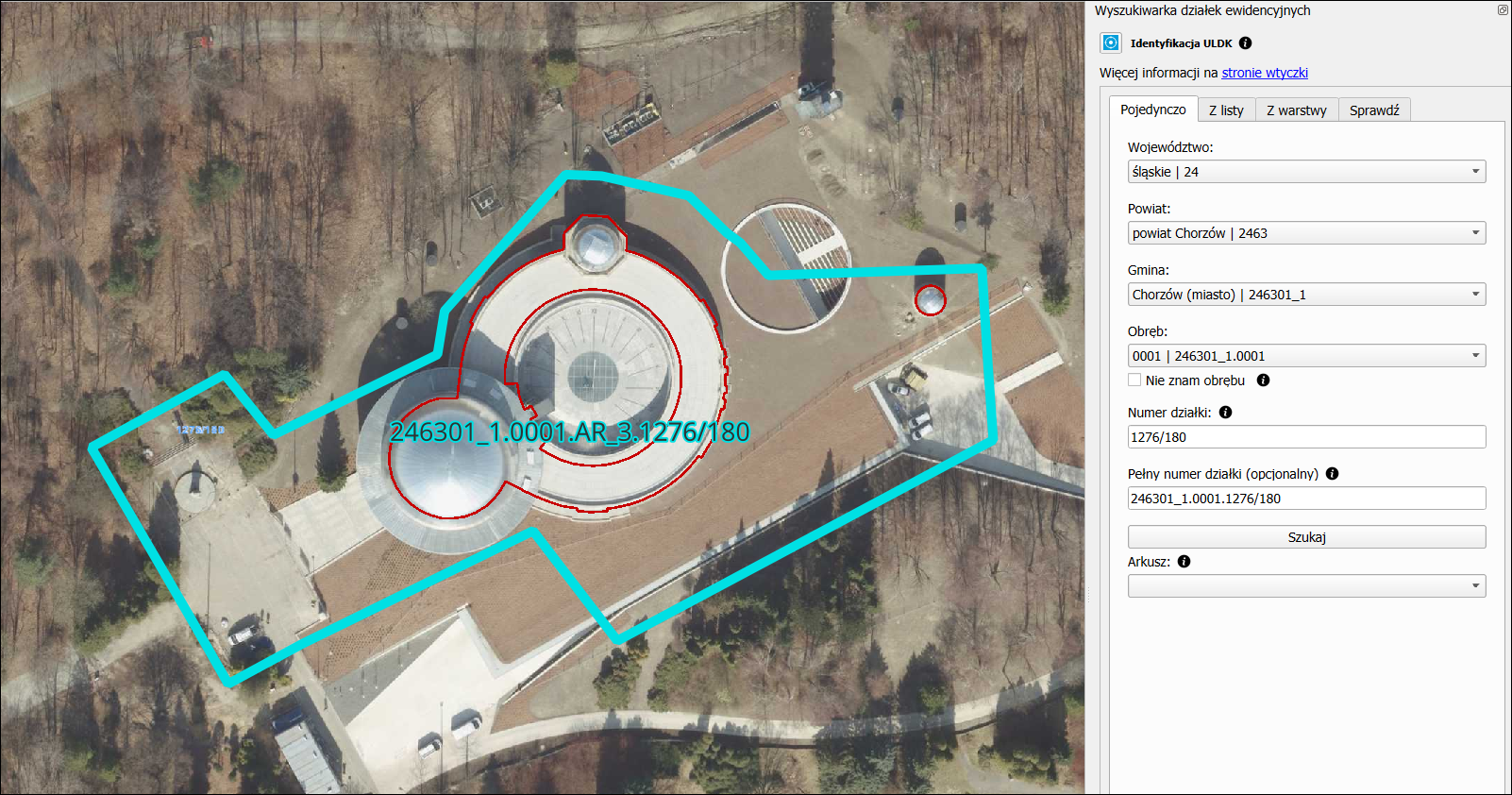Switch to the Z listy tab
Screen dimensions: 1512x795
[x=1226, y=110]
